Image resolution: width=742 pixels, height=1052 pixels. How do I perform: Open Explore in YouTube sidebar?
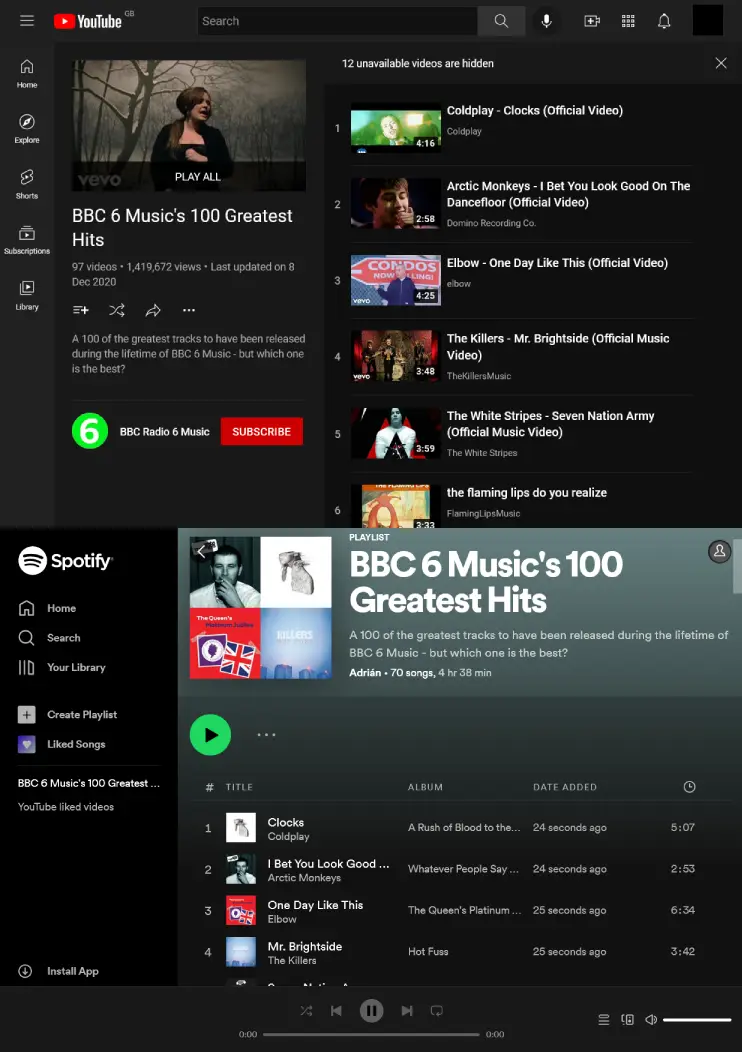pyautogui.click(x=27, y=129)
